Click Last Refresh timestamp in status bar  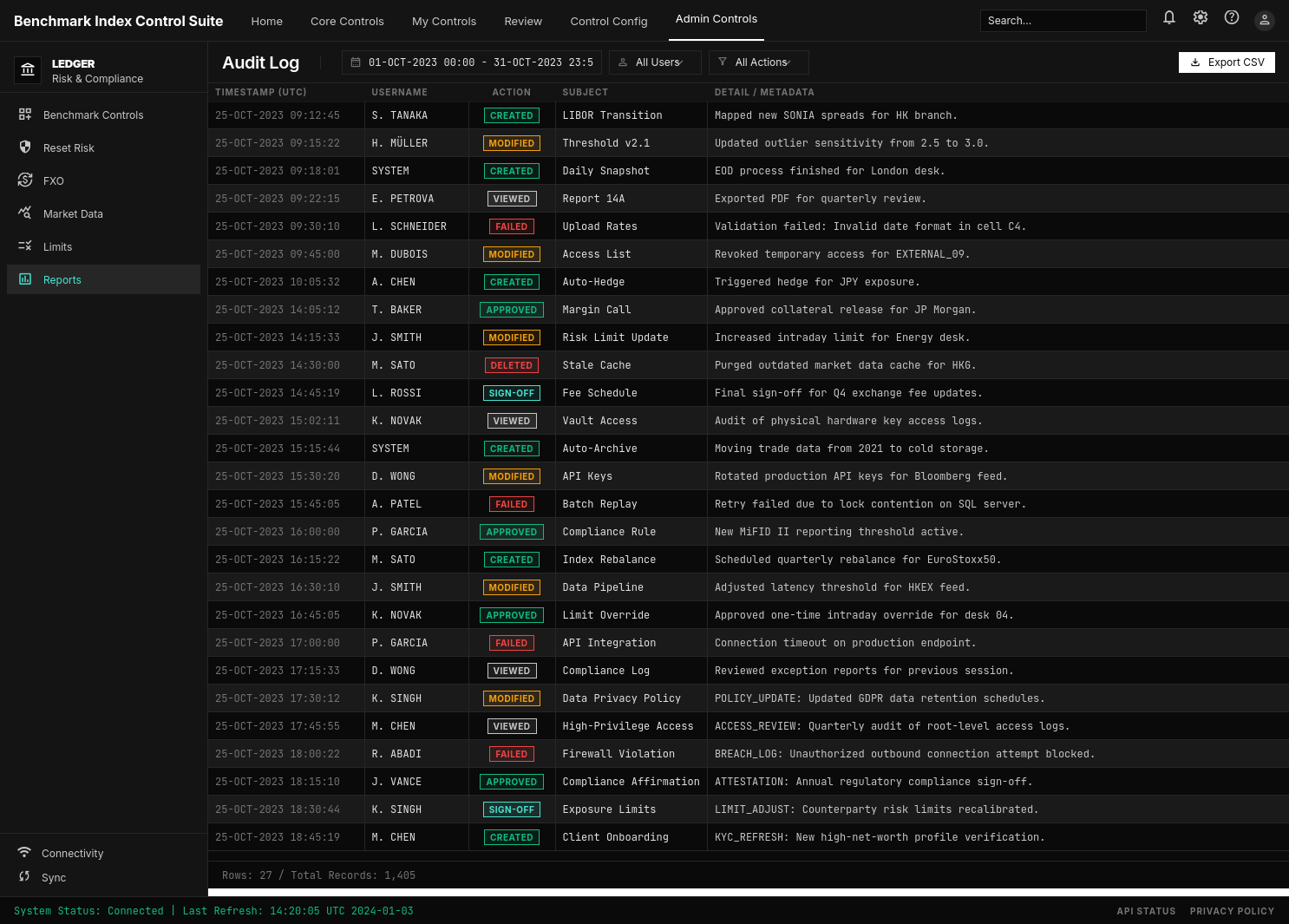pyautogui.click(x=298, y=911)
